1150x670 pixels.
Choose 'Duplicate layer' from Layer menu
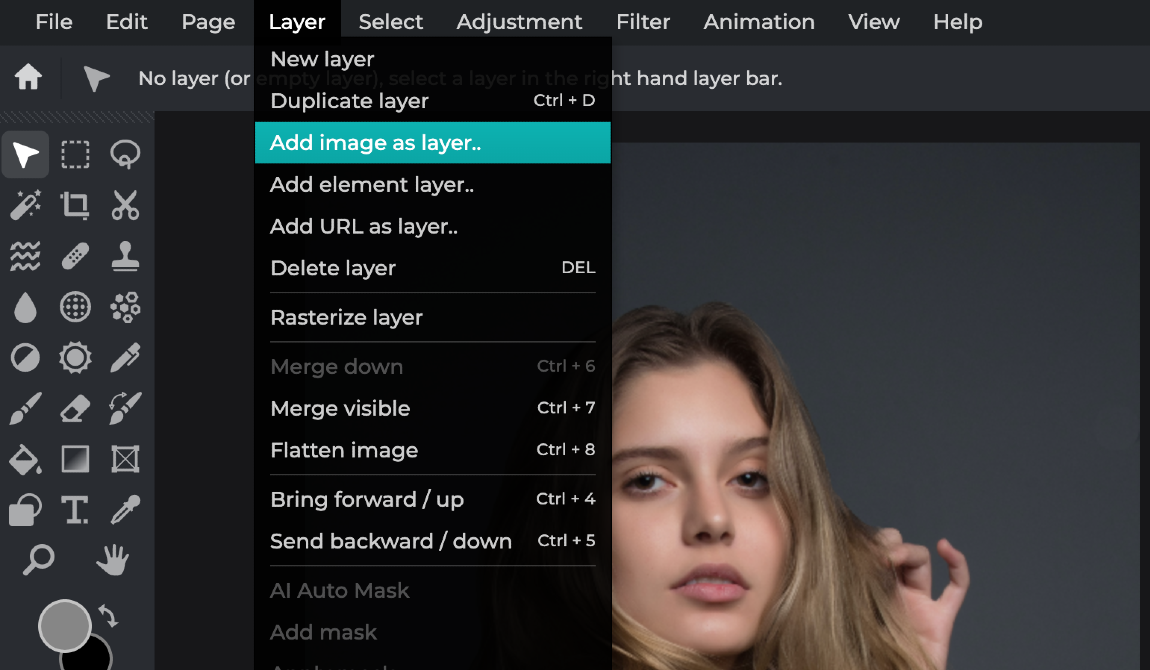pyautogui.click(x=349, y=101)
